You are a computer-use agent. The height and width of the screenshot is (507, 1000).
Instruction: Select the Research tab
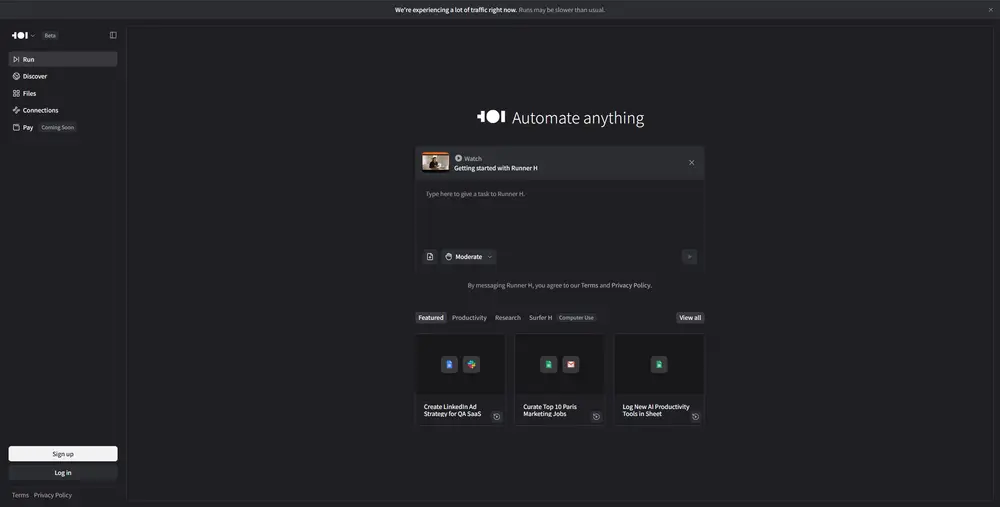508,318
